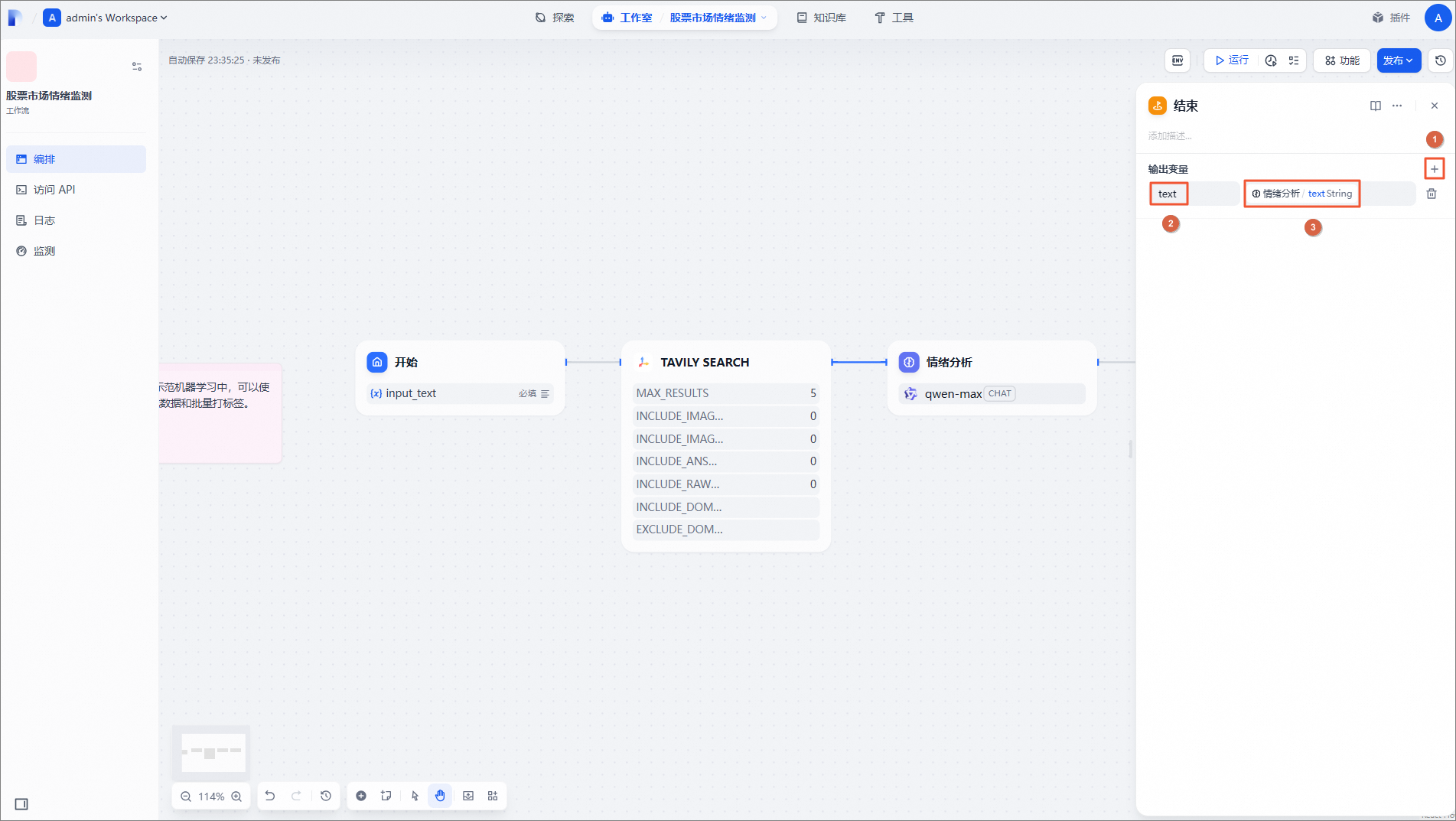Zoom out the canvas

tap(186, 797)
